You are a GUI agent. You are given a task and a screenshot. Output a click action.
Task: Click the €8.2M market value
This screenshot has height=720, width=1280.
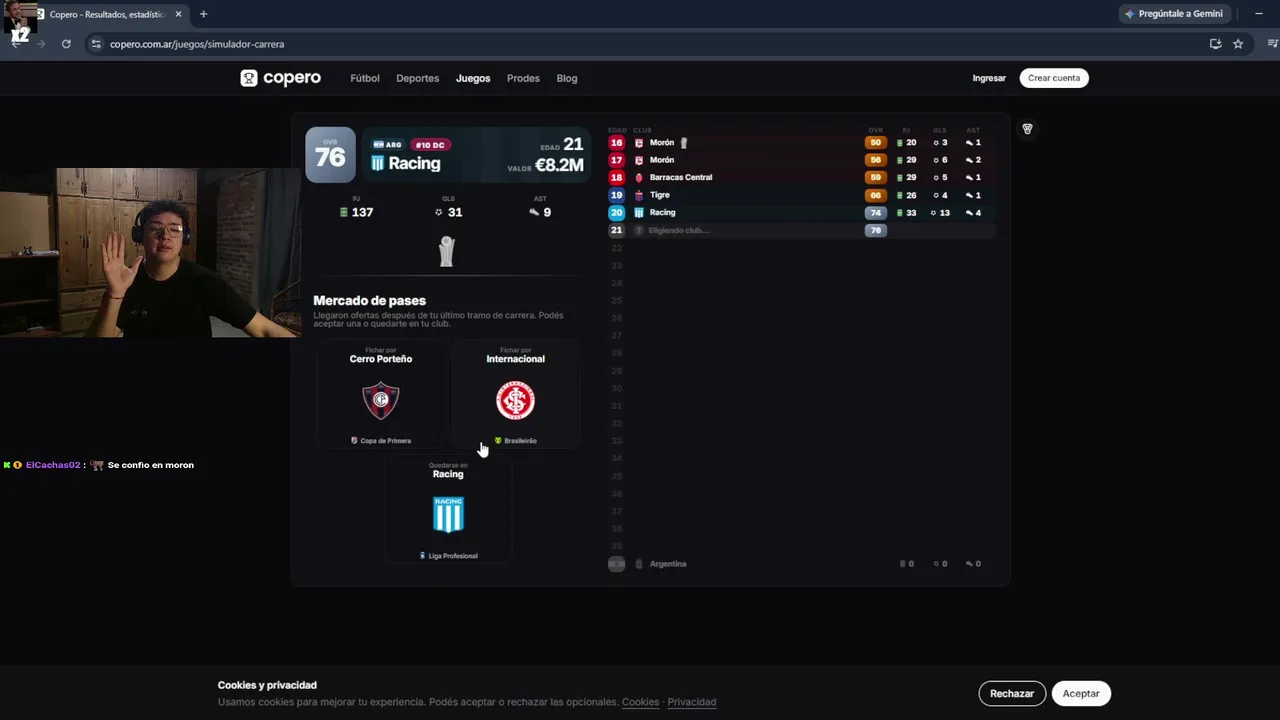(x=559, y=165)
